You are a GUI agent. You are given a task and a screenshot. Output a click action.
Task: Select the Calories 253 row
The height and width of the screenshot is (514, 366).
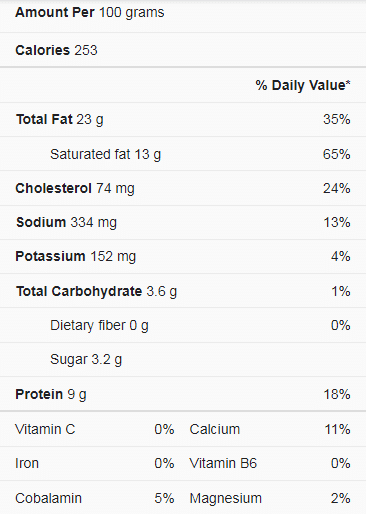[x=183, y=50]
